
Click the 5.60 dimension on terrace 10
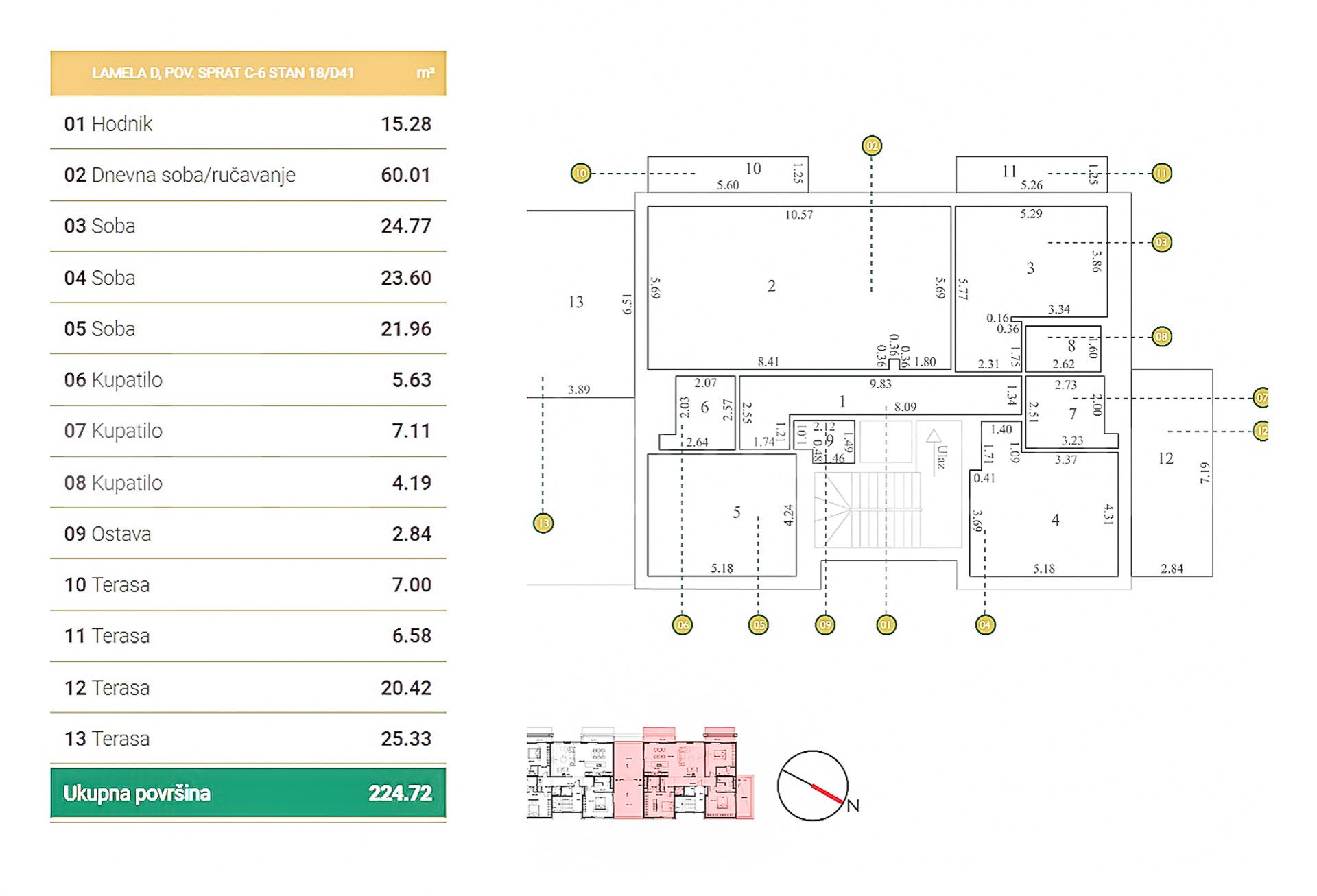tap(728, 185)
